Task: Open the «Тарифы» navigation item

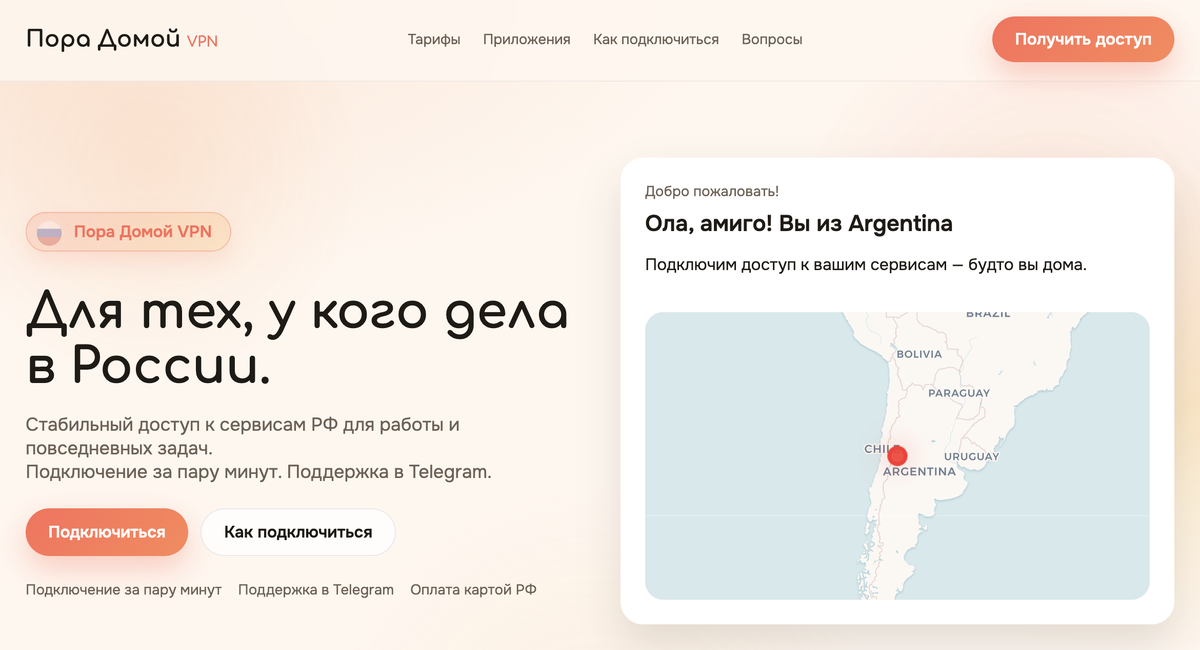Action: (433, 39)
